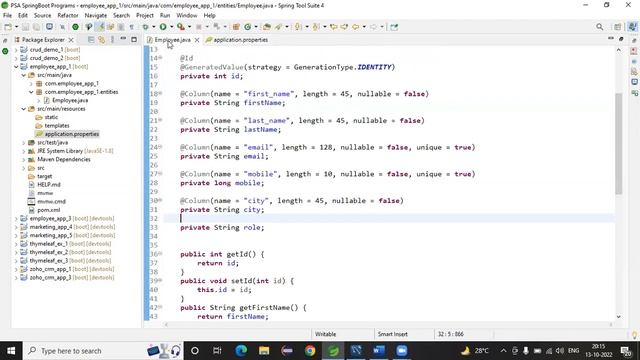Click the New Java Package icon

(x=236, y=27)
